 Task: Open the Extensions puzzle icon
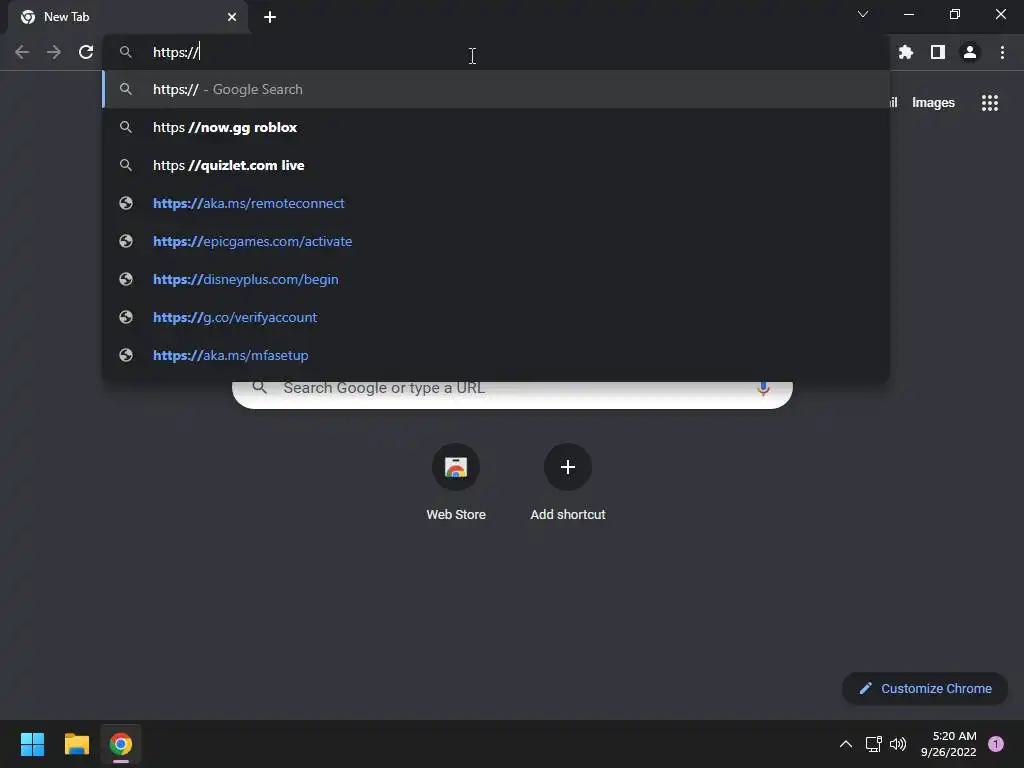click(905, 52)
